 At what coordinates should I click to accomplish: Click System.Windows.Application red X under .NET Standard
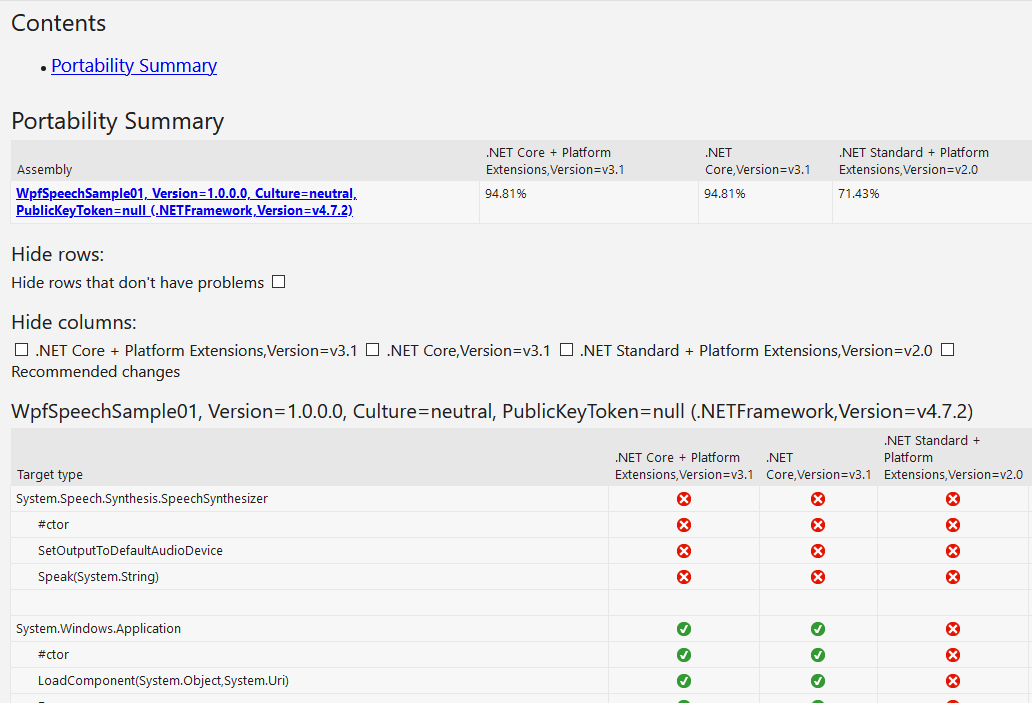[x=953, y=629]
